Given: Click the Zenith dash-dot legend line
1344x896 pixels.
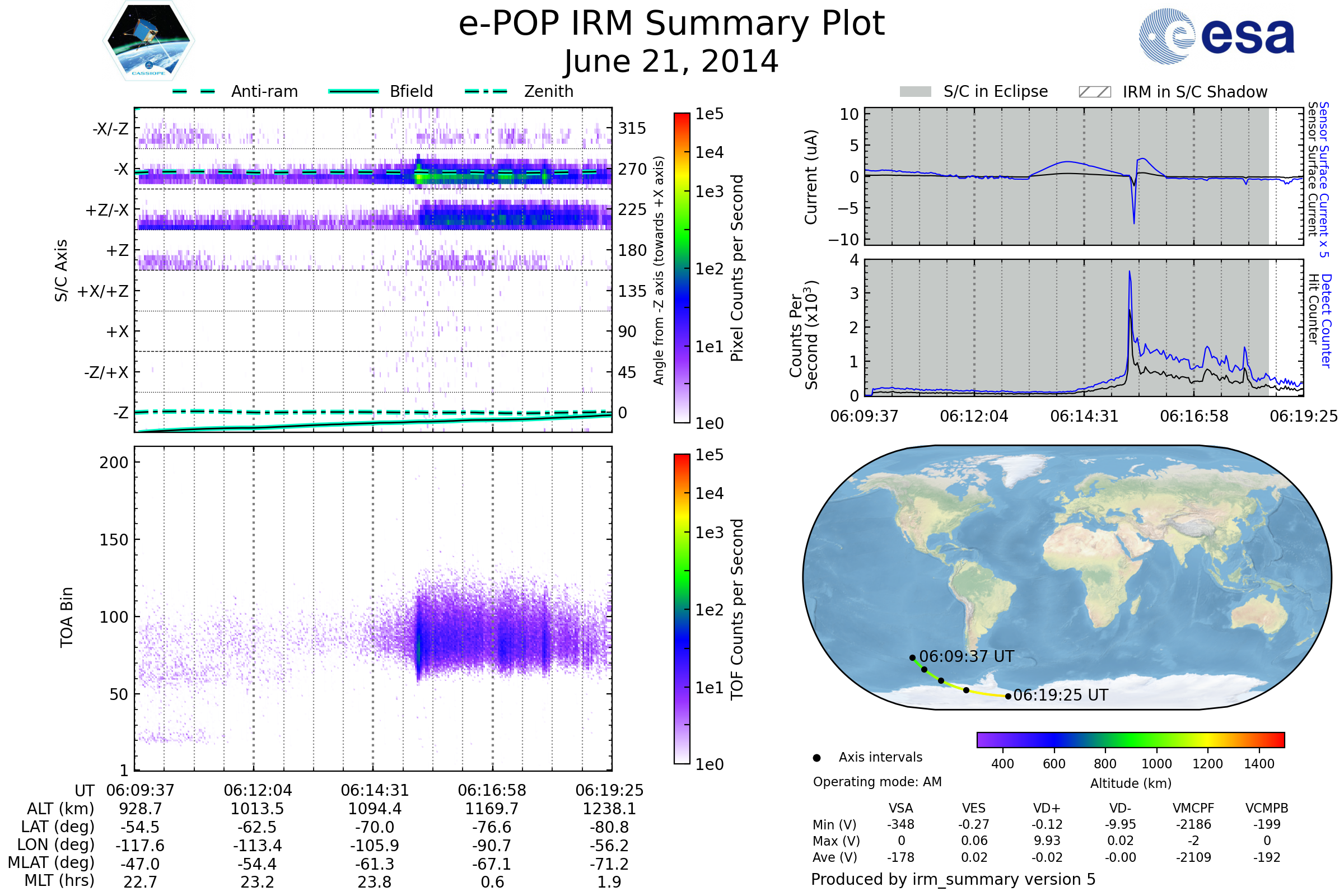Looking at the screenshot, I should coord(486,91).
